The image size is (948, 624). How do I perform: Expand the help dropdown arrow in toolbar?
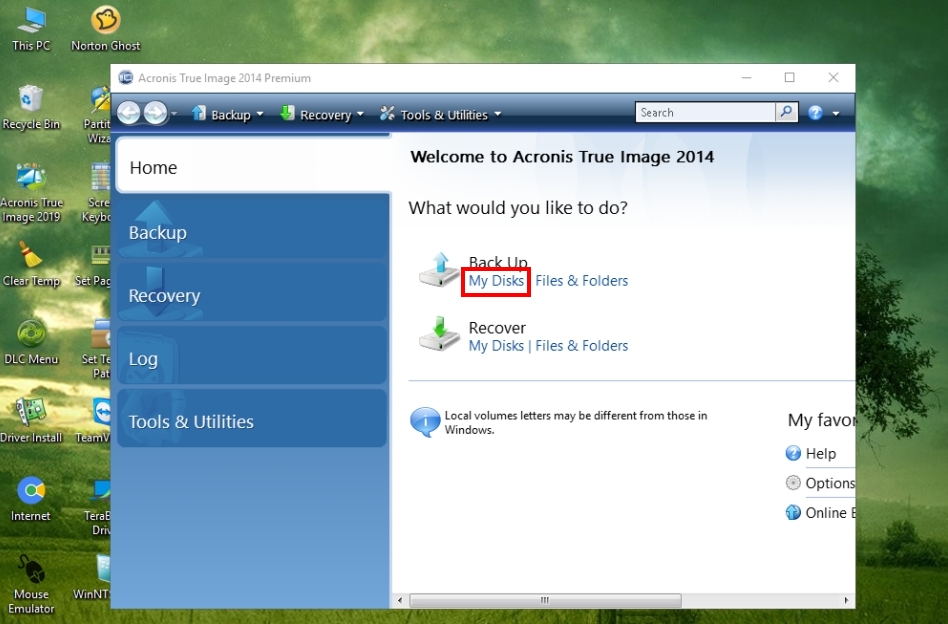point(836,114)
